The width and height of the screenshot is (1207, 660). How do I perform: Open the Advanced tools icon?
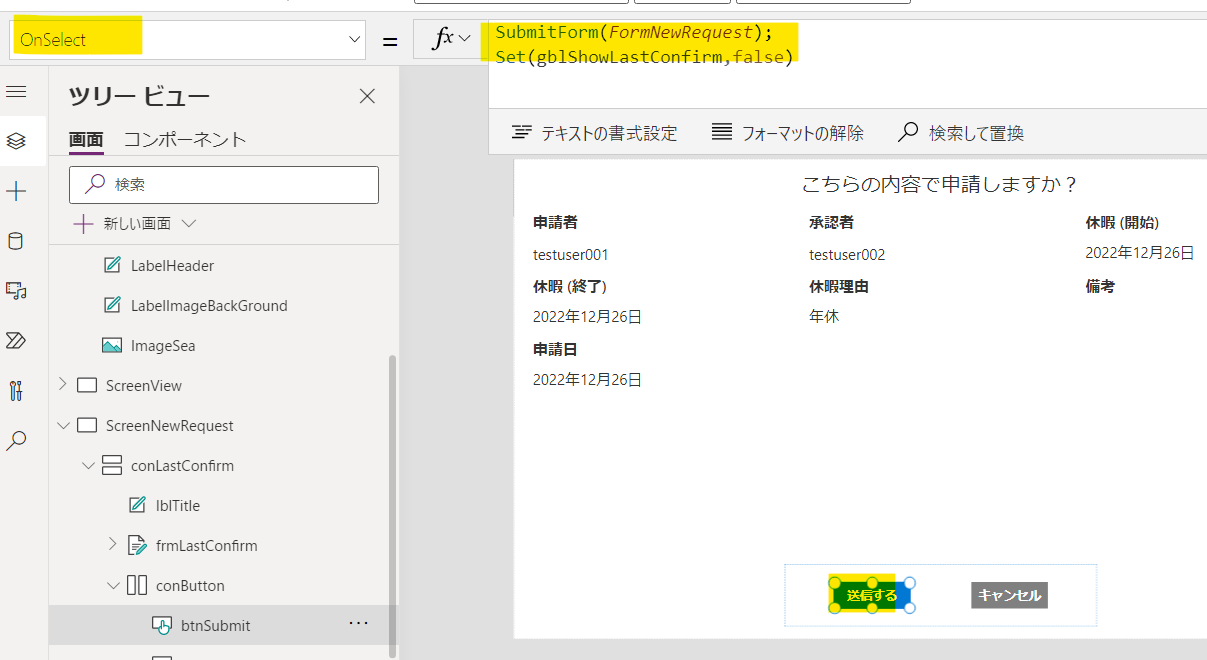coord(16,390)
